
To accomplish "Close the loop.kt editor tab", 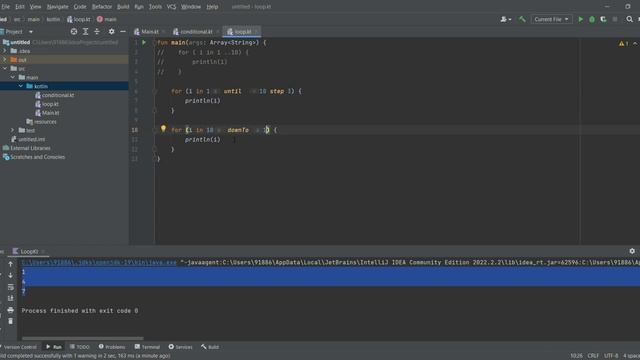I will (x=256, y=31).
